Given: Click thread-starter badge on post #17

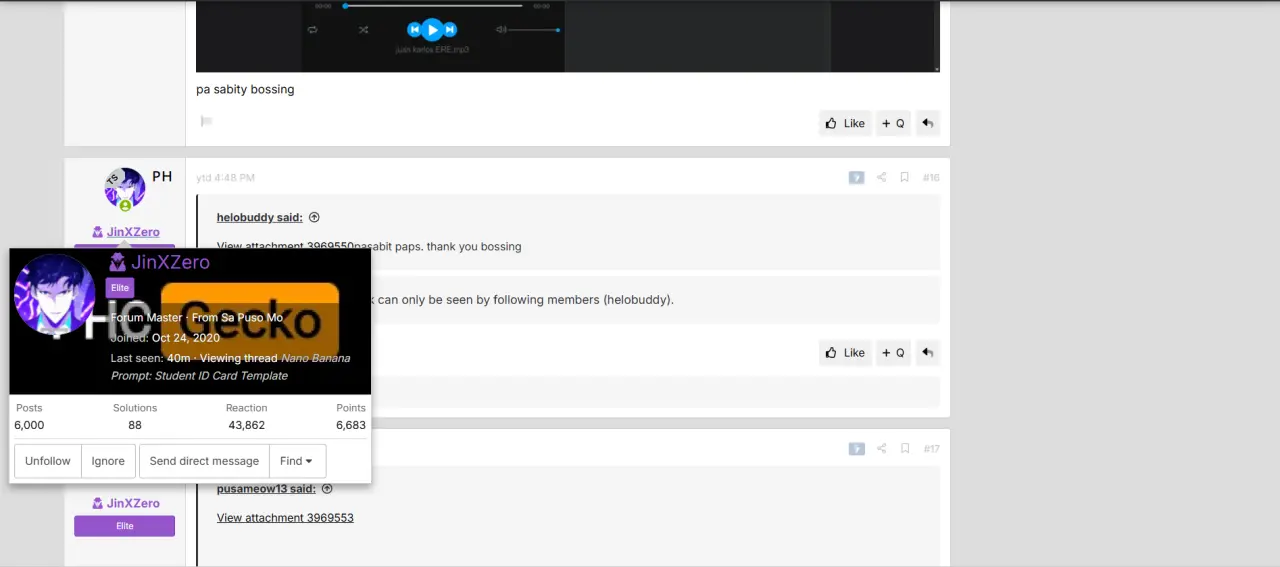Looking at the screenshot, I should [x=857, y=449].
